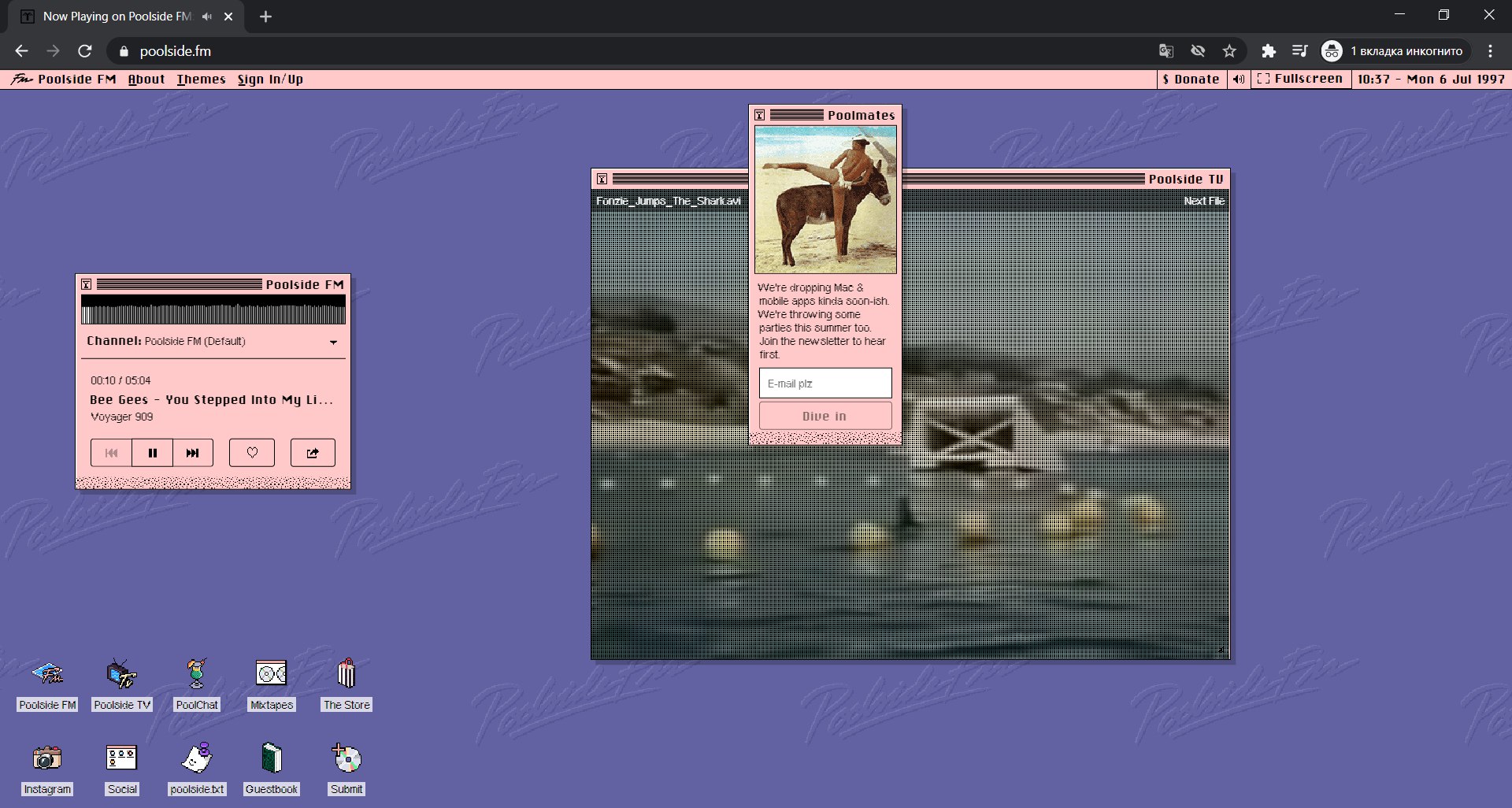This screenshot has width=1512, height=808.
Task: Go back in browser history
Action: click(21, 51)
